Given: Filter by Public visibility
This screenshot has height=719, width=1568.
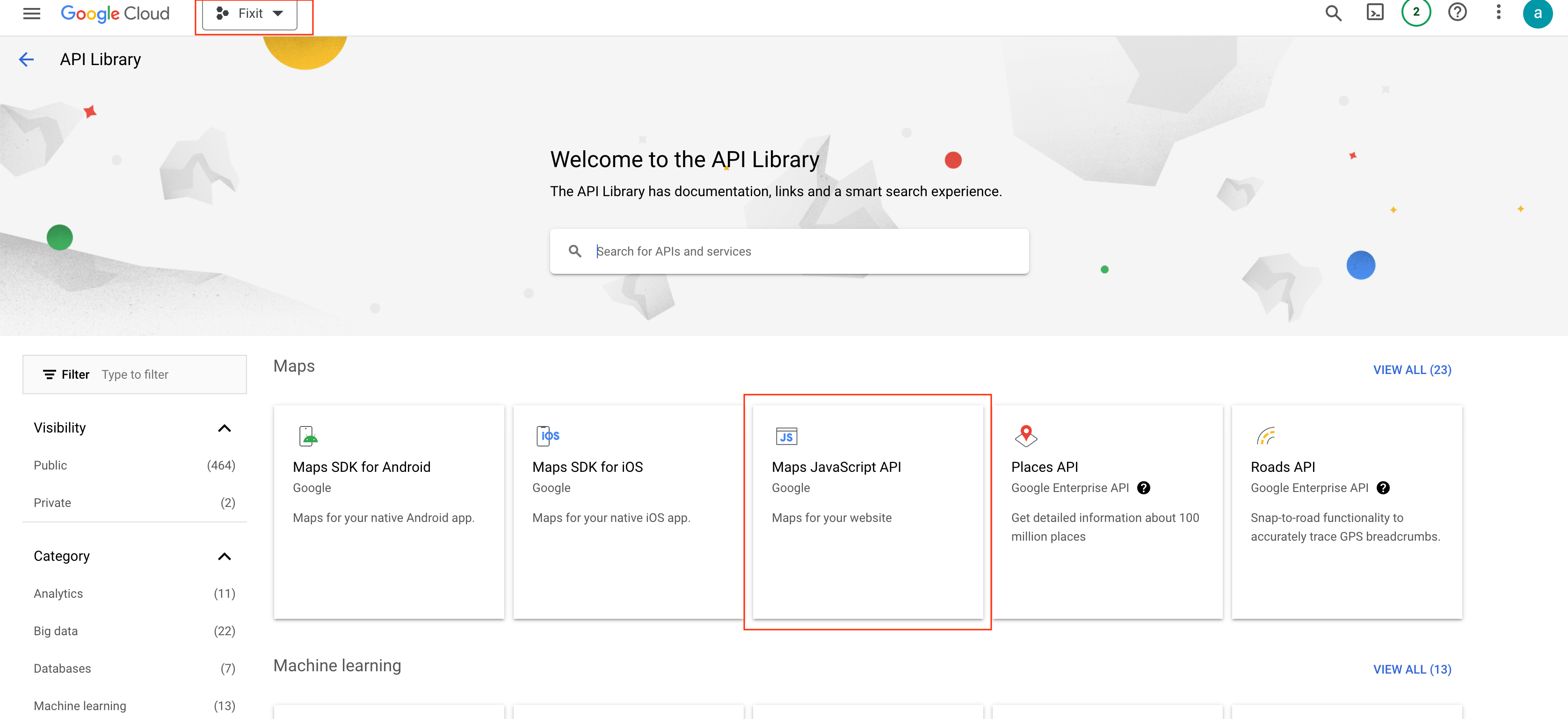Looking at the screenshot, I should pos(135,465).
